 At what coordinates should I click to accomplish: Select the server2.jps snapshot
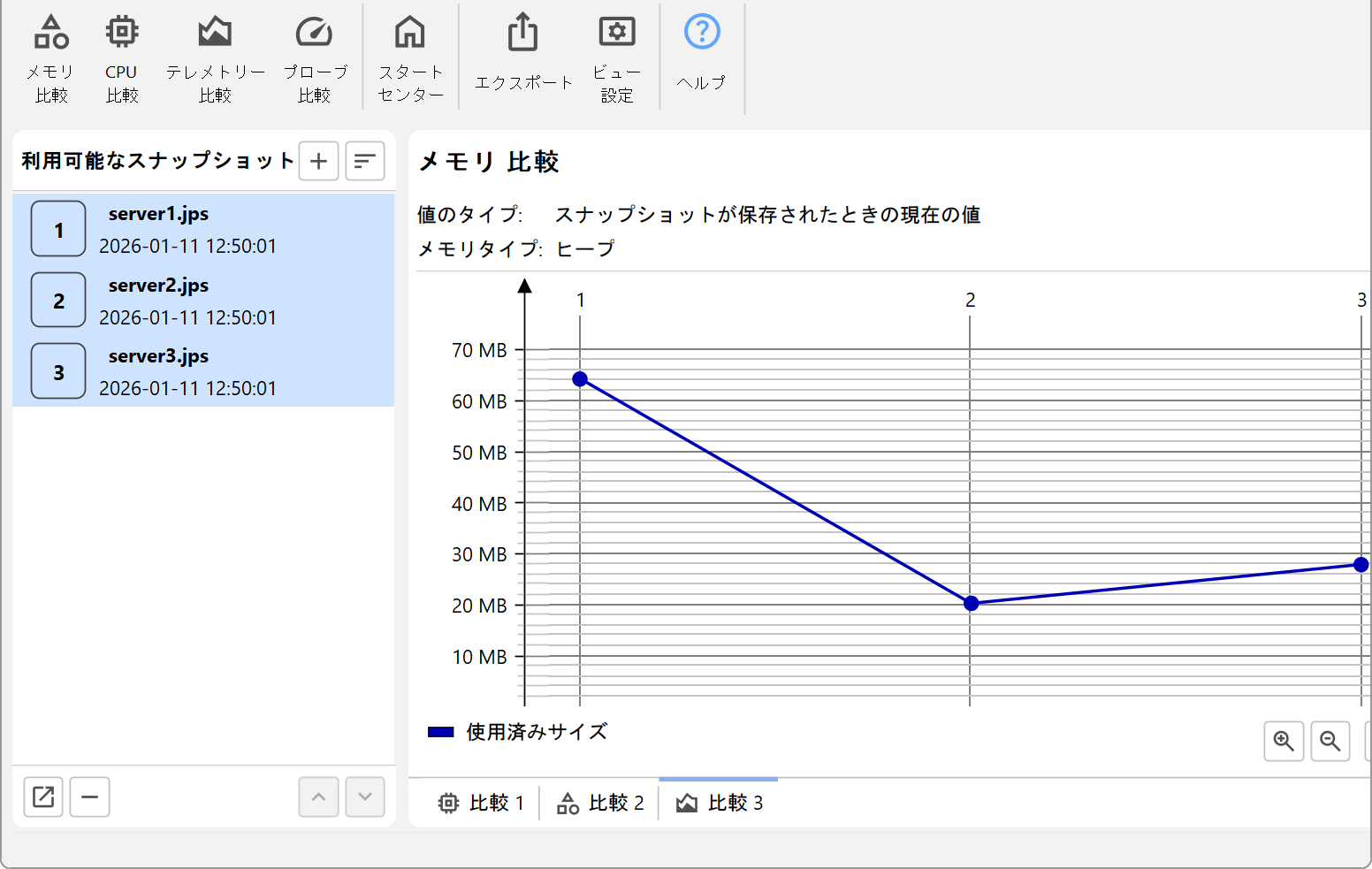[203, 301]
